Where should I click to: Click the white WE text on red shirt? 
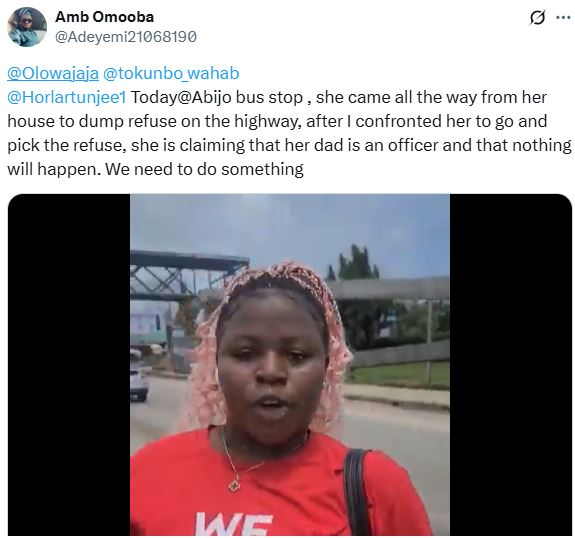234,524
